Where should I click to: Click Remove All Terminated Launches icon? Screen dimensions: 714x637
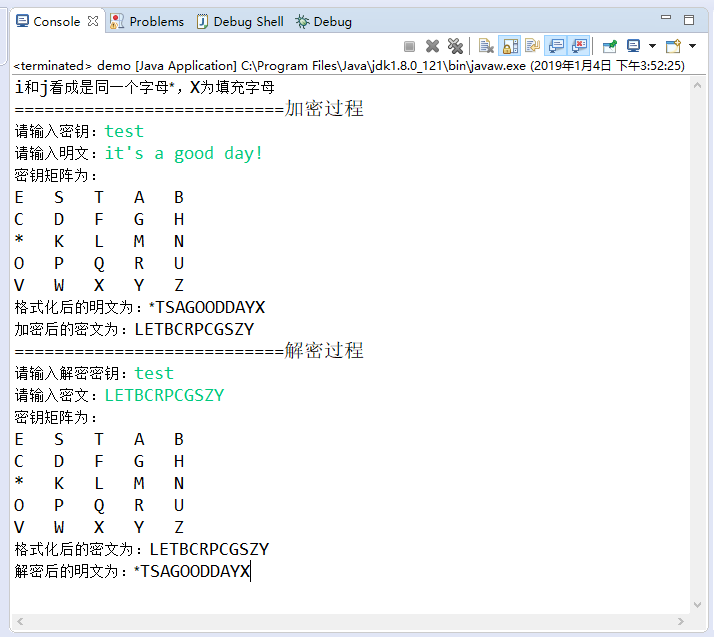tap(455, 46)
